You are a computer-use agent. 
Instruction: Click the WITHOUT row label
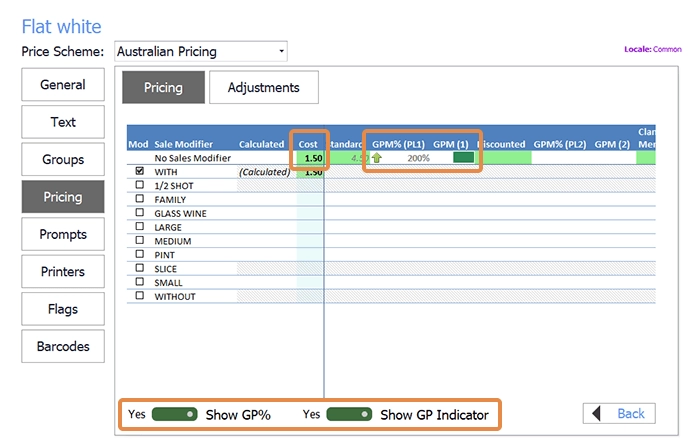coord(175,296)
